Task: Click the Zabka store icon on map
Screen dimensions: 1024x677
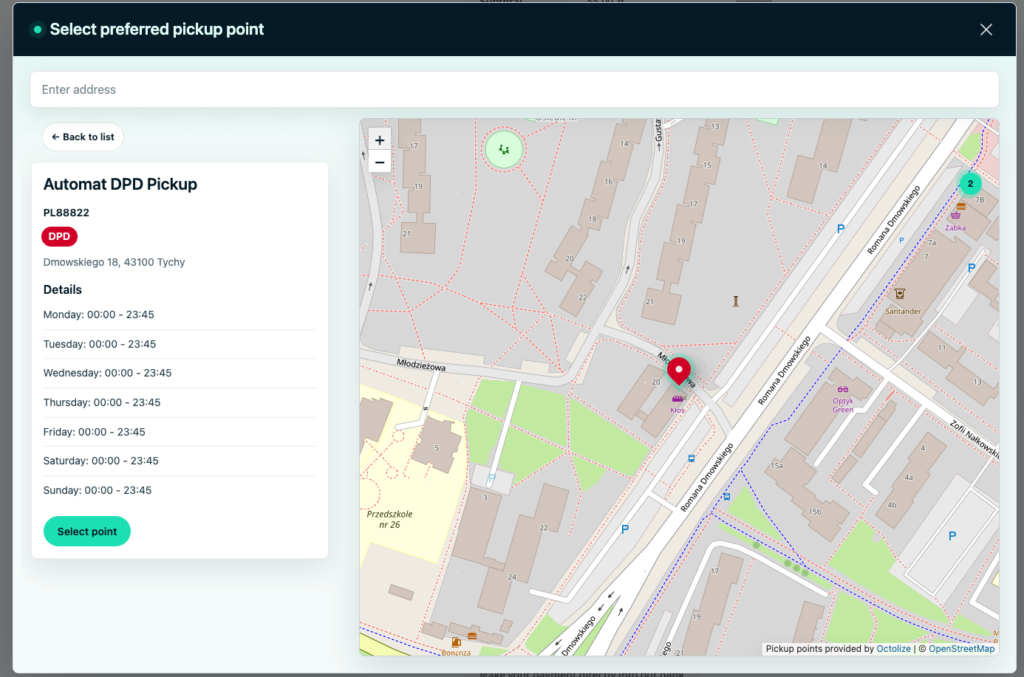Action: [955, 215]
